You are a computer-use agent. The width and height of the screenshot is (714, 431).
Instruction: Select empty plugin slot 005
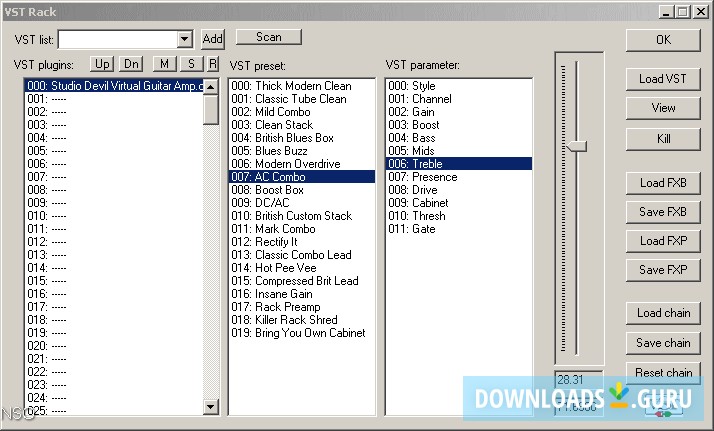[114, 151]
